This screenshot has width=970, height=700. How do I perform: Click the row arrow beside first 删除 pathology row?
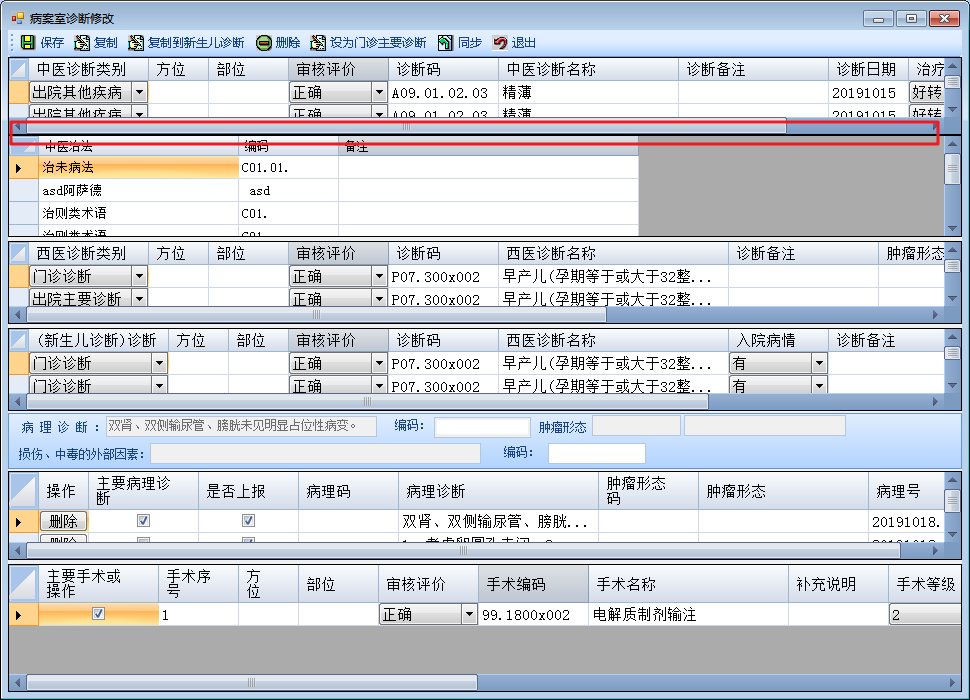(x=19, y=522)
